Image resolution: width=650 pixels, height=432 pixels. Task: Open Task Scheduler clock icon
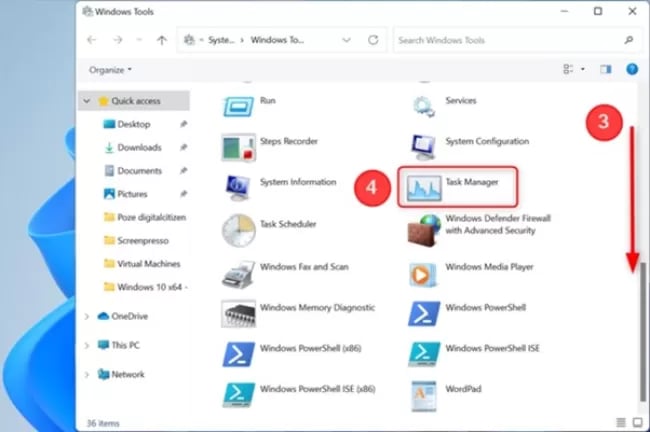(x=238, y=231)
